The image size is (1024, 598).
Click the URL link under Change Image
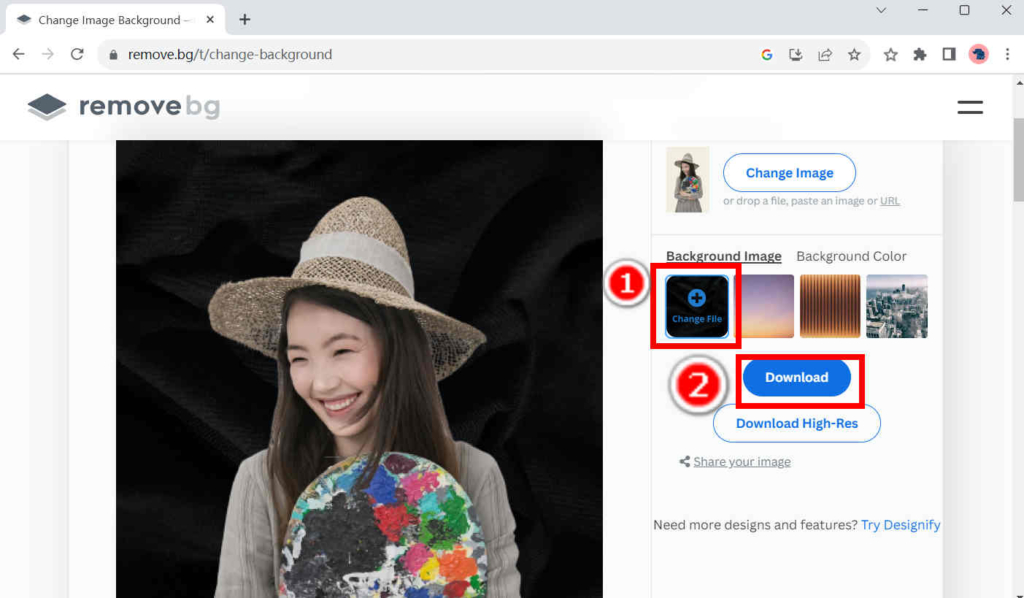click(x=889, y=200)
